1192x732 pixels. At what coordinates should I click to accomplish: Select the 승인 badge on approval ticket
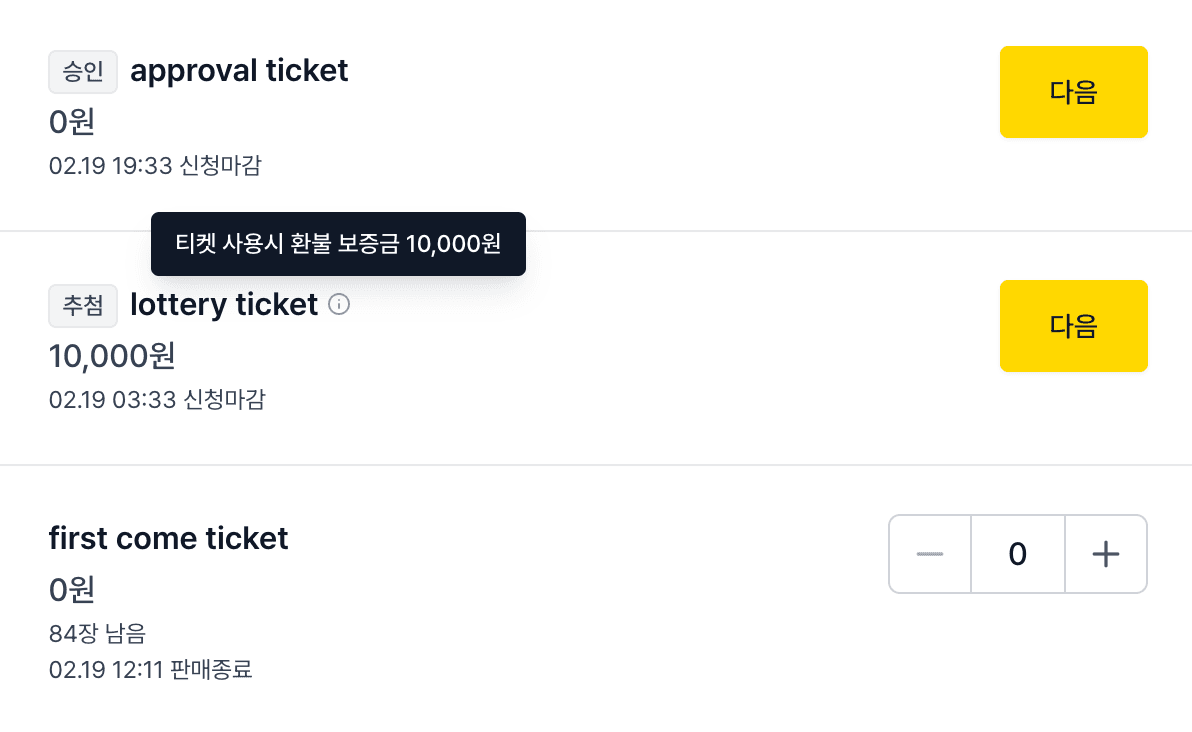click(x=83, y=72)
